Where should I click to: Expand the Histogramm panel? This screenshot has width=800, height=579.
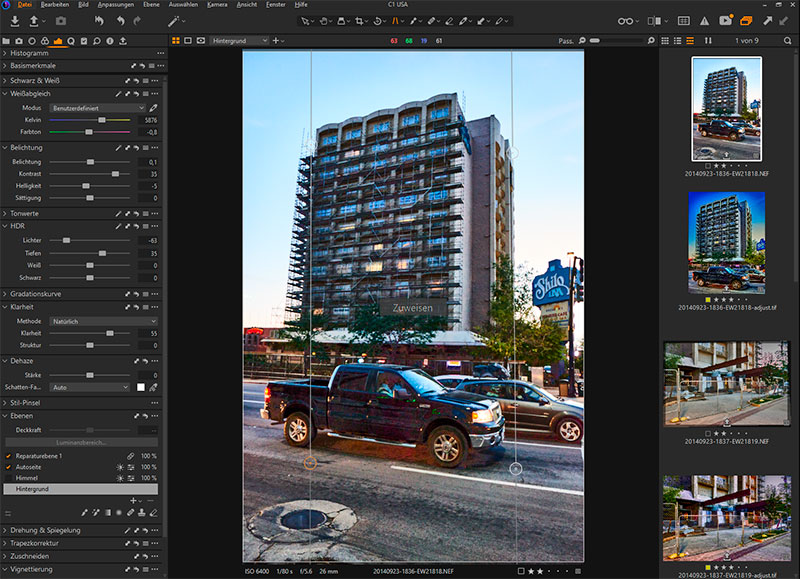[x=5, y=53]
